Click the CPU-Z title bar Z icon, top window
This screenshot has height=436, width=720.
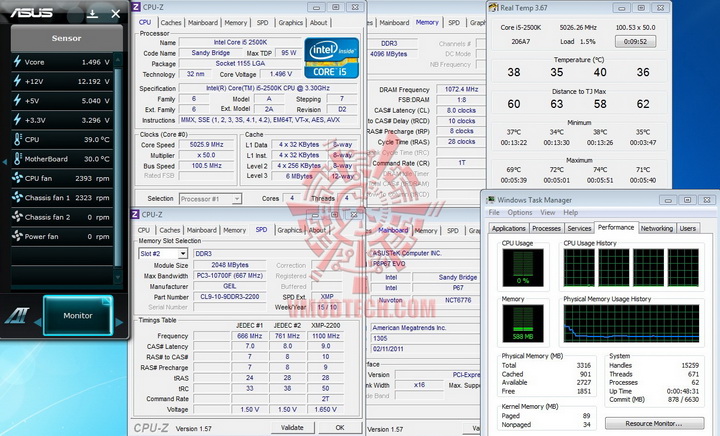[136, 7]
